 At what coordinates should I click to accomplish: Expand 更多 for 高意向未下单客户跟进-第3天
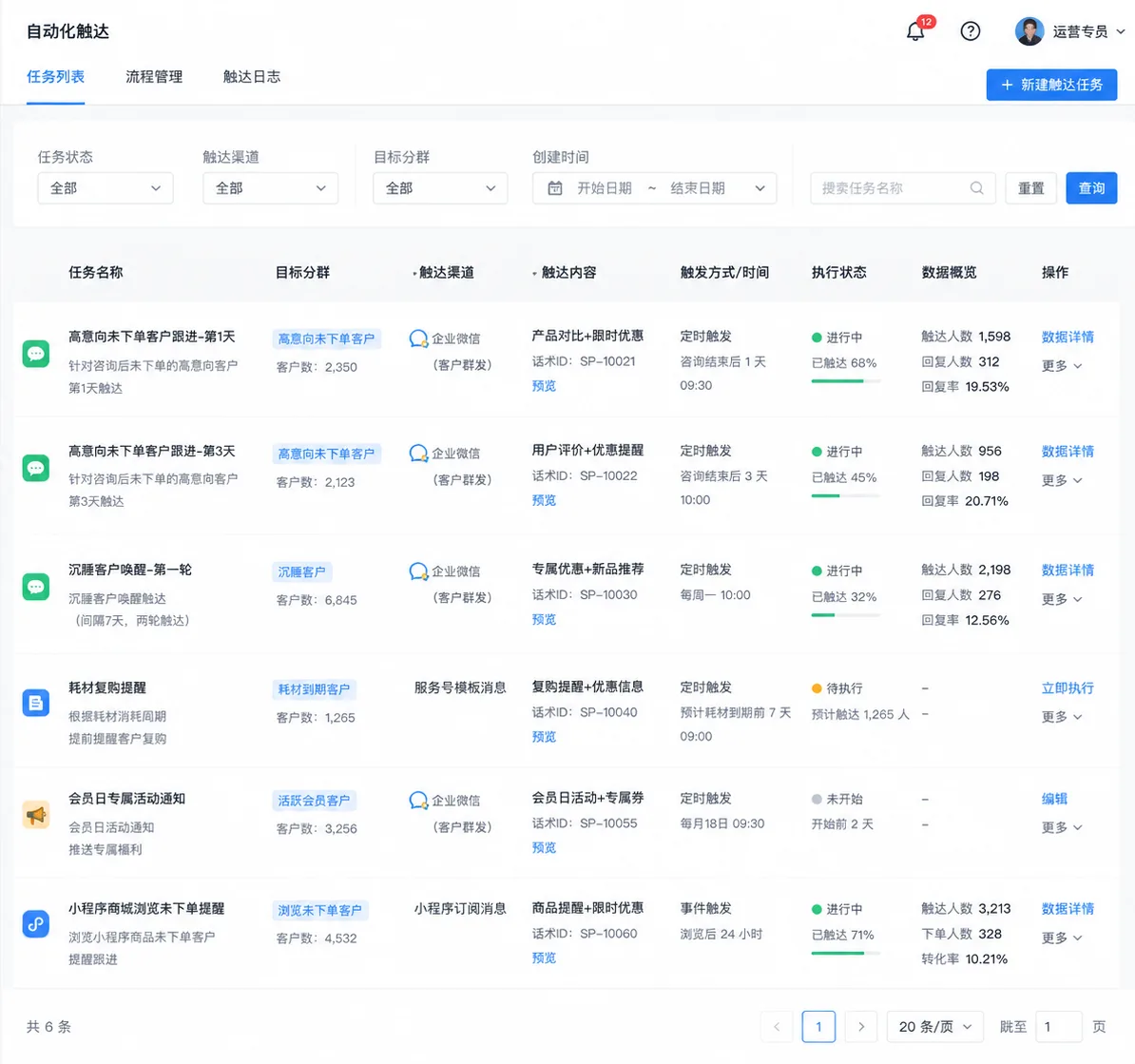[x=1062, y=480]
